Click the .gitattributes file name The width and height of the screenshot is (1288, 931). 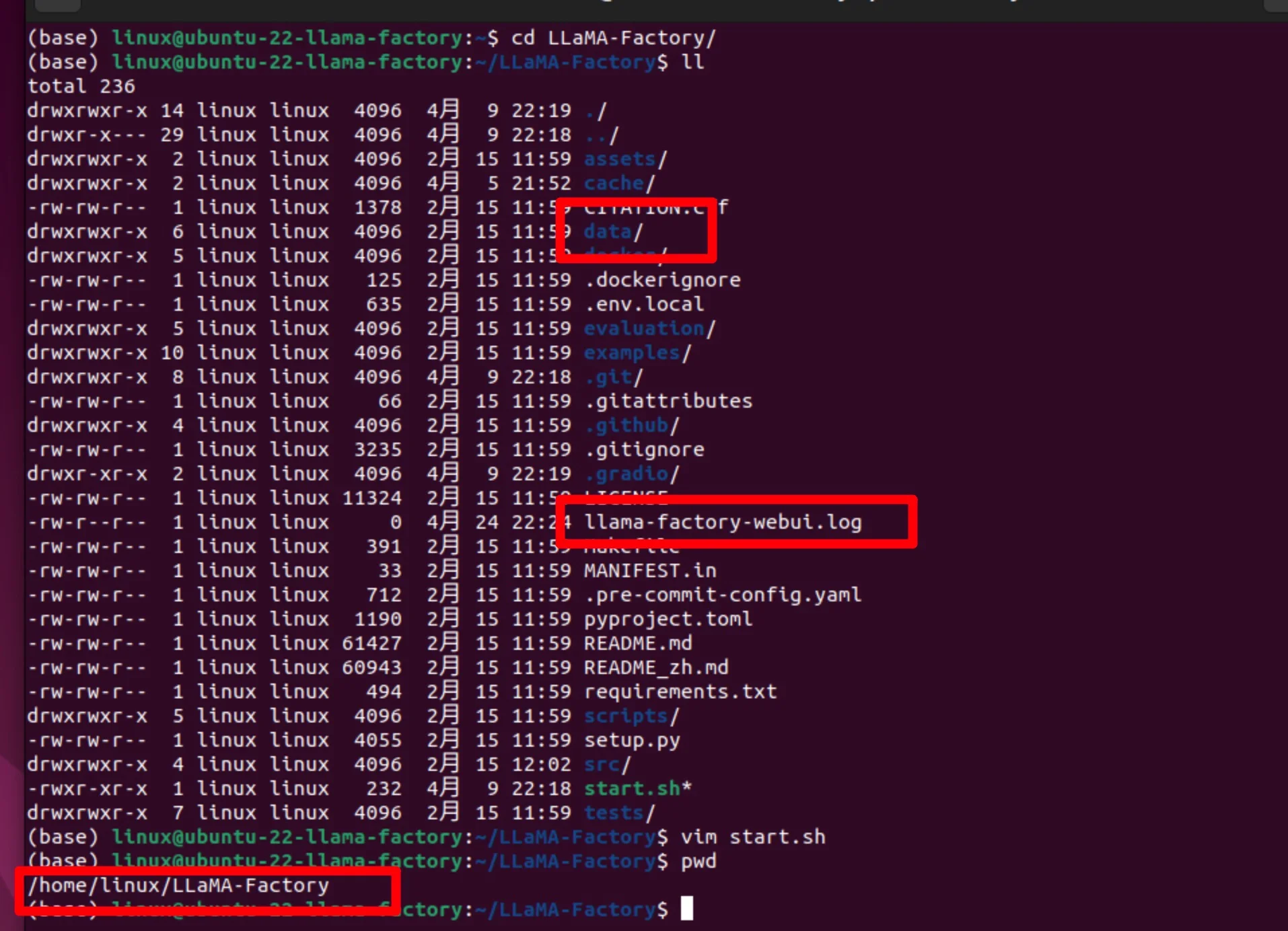(668, 401)
